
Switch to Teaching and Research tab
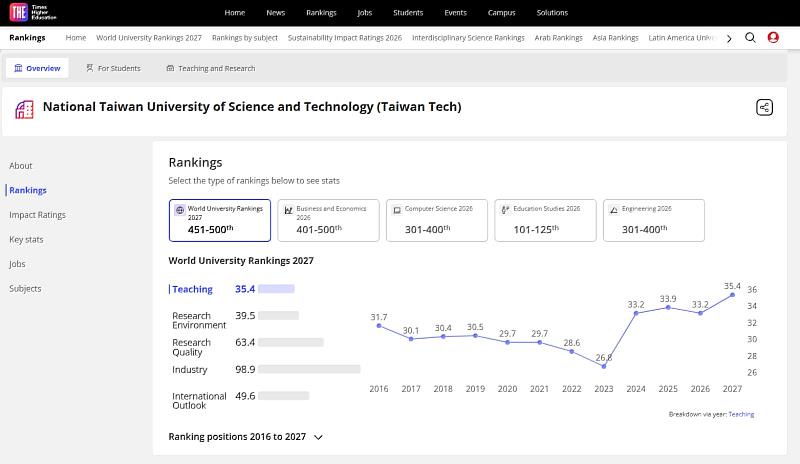pos(211,68)
